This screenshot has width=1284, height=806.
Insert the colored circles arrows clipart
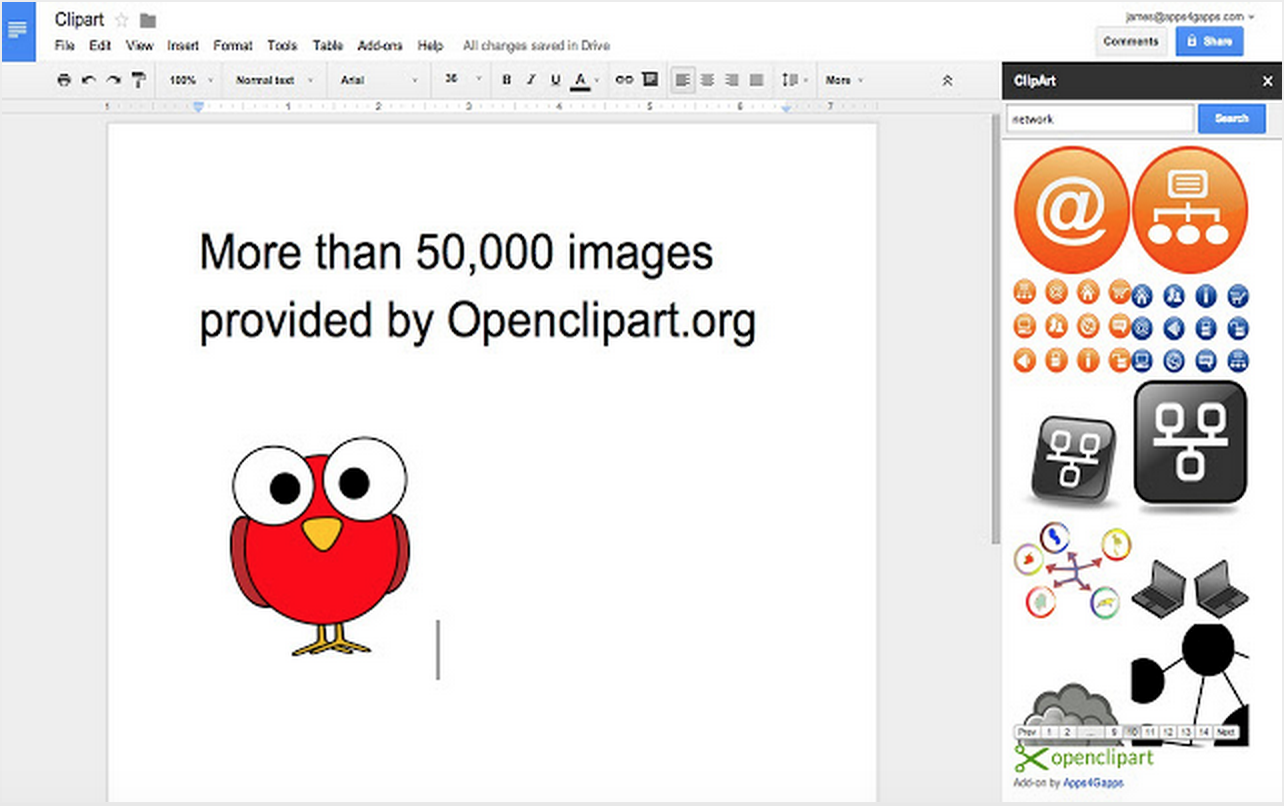tap(1072, 569)
